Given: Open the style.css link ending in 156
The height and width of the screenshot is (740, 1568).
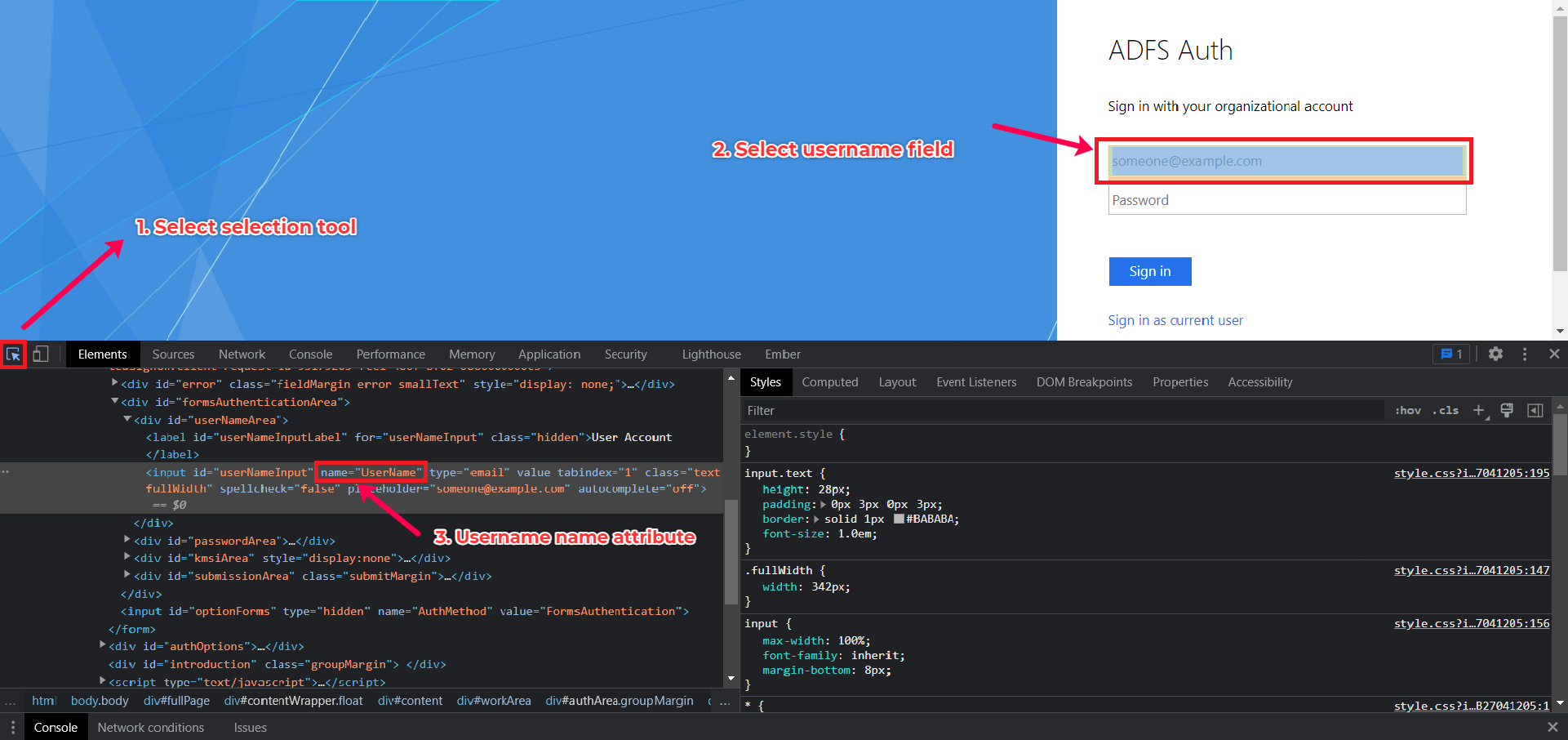Looking at the screenshot, I should (x=1472, y=623).
